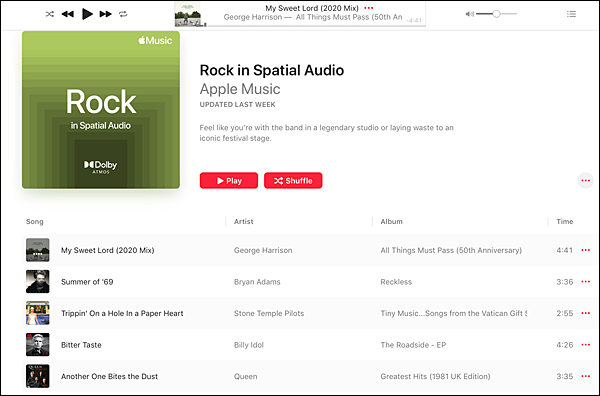Skip back to the previous track
Viewport: 600px width, 396px height.
pos(68,14)
